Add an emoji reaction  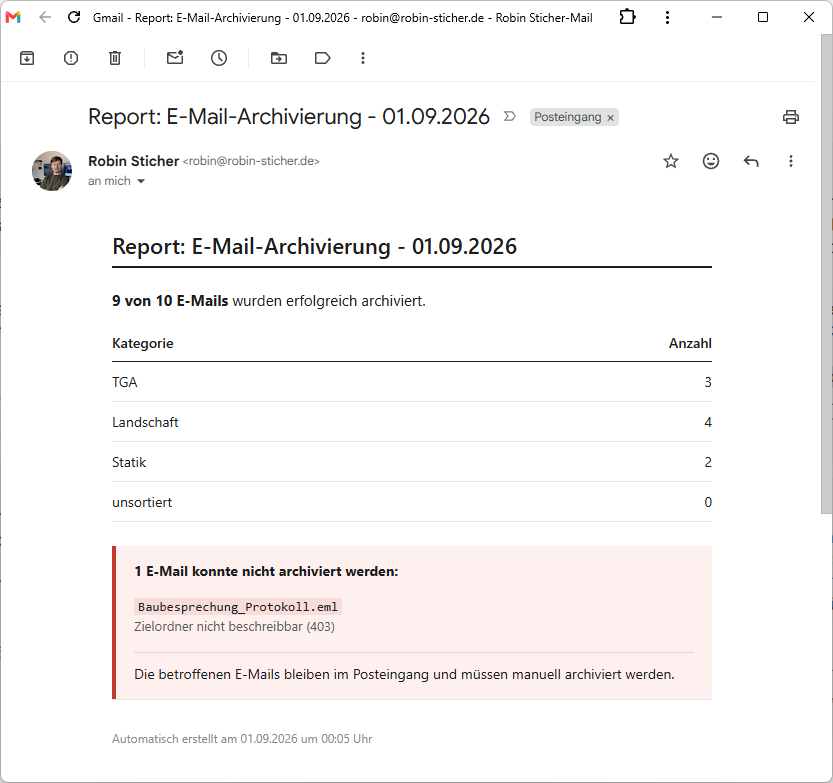[711, 161]
